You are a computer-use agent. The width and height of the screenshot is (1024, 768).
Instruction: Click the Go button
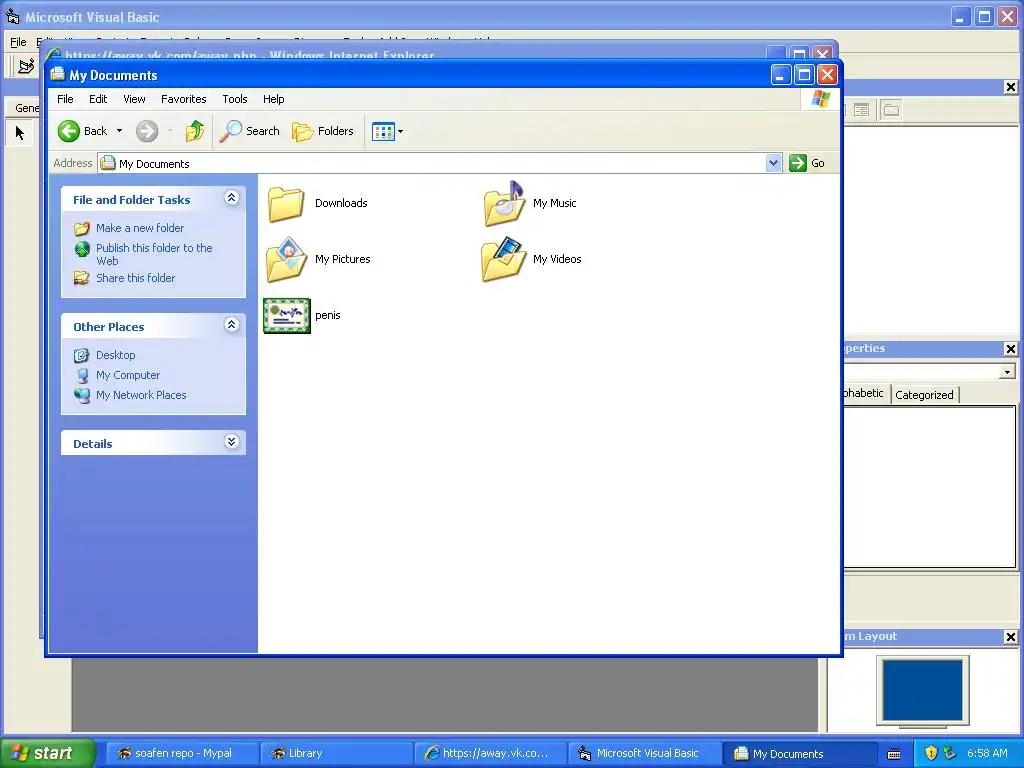pyautogui.click(x=807, y=163)
